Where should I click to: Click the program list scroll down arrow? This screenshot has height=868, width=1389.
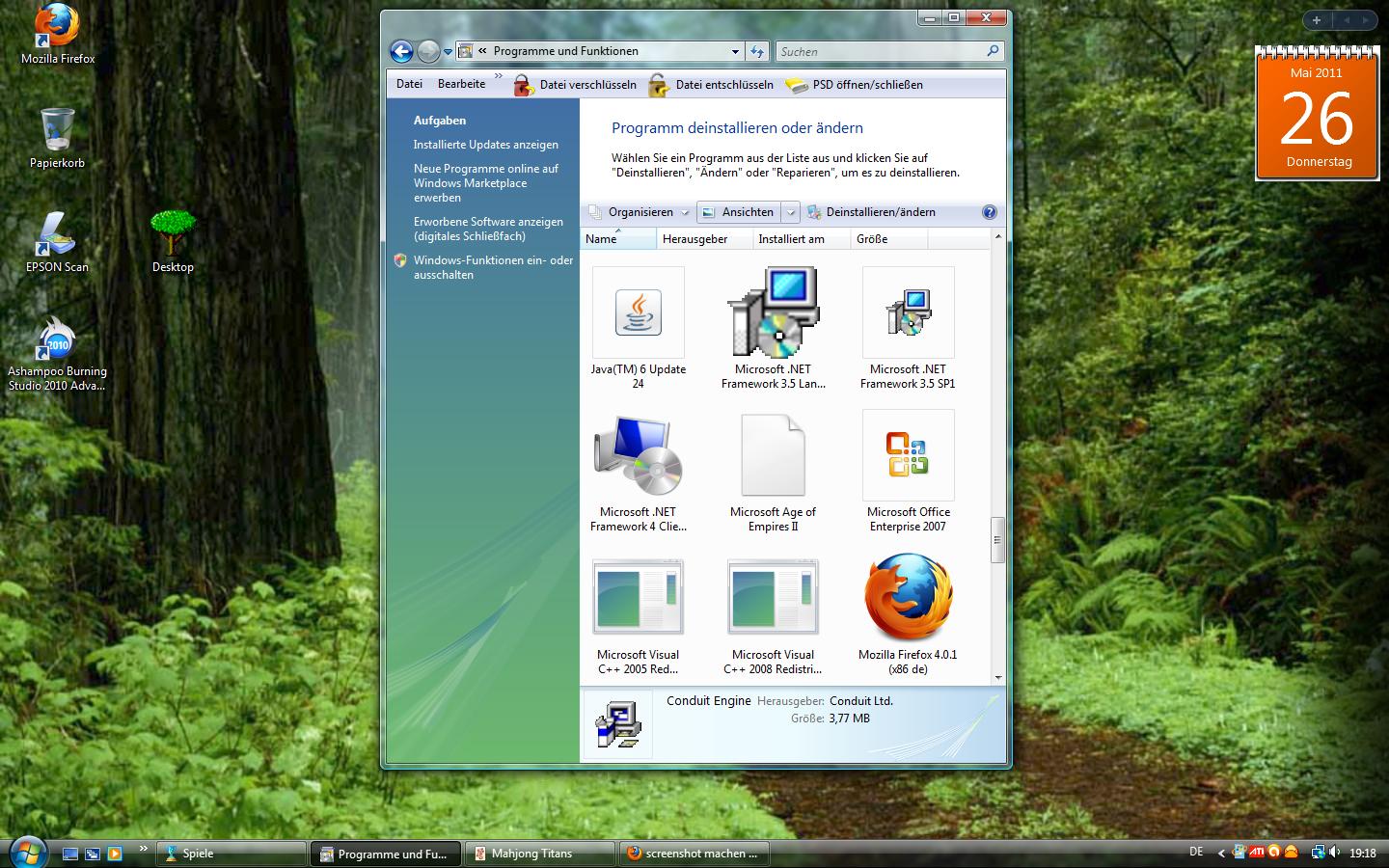[x=997, y=677]
